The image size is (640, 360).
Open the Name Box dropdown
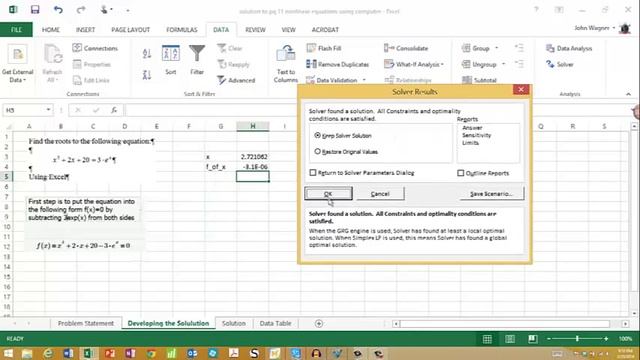coord(49,110)
